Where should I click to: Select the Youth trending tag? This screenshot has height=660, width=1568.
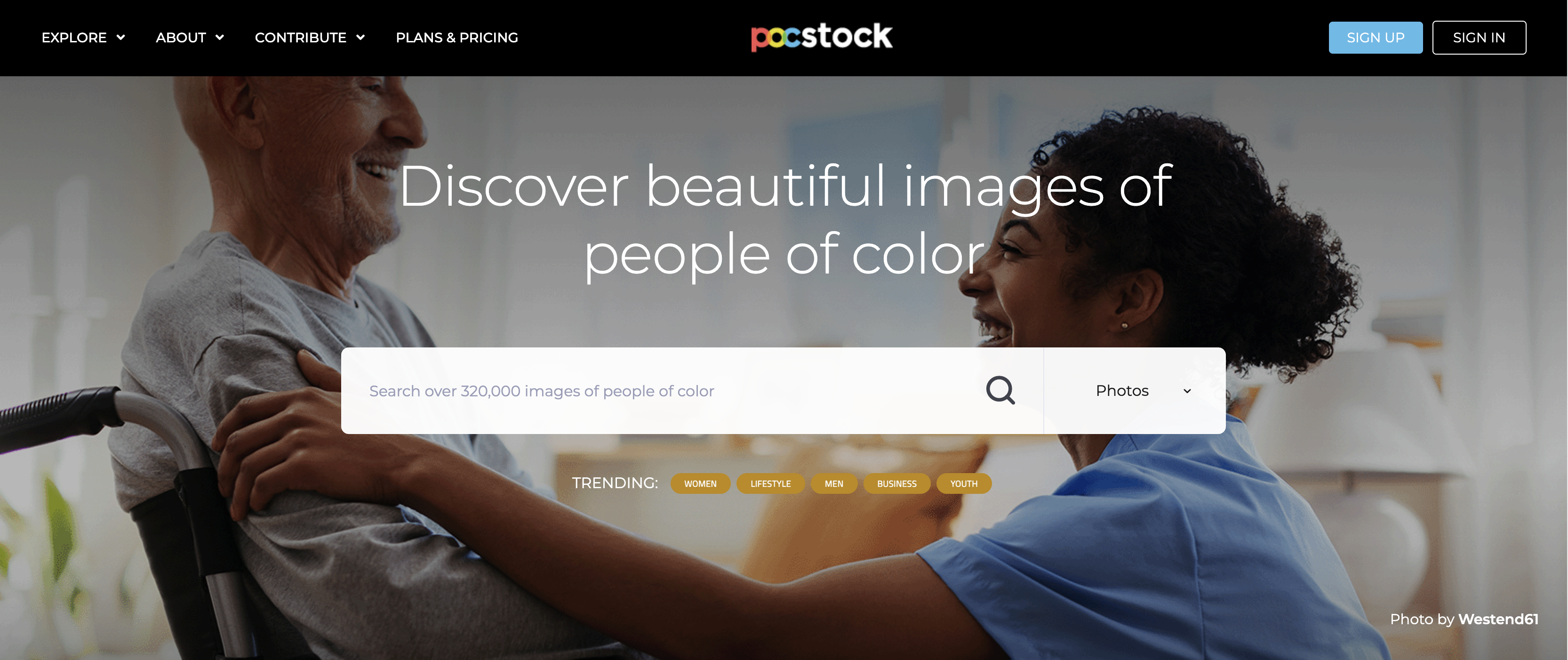pos(964,483)
